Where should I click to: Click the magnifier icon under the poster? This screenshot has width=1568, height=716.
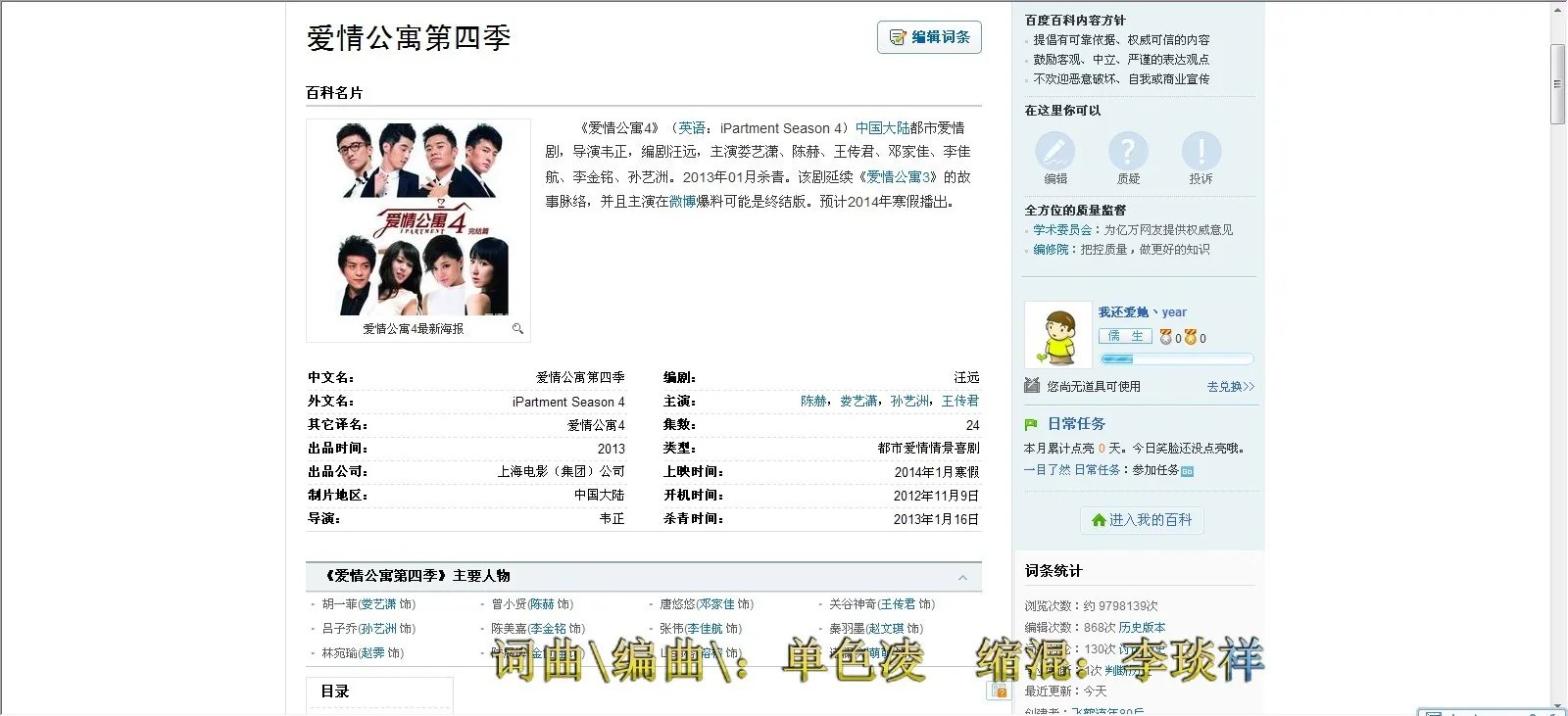pos(517,329)
